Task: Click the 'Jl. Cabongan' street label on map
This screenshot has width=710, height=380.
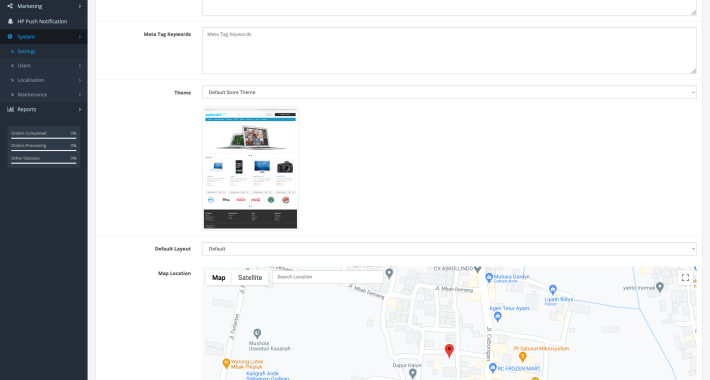Action: pyautogui.click(x=489, y=344)
